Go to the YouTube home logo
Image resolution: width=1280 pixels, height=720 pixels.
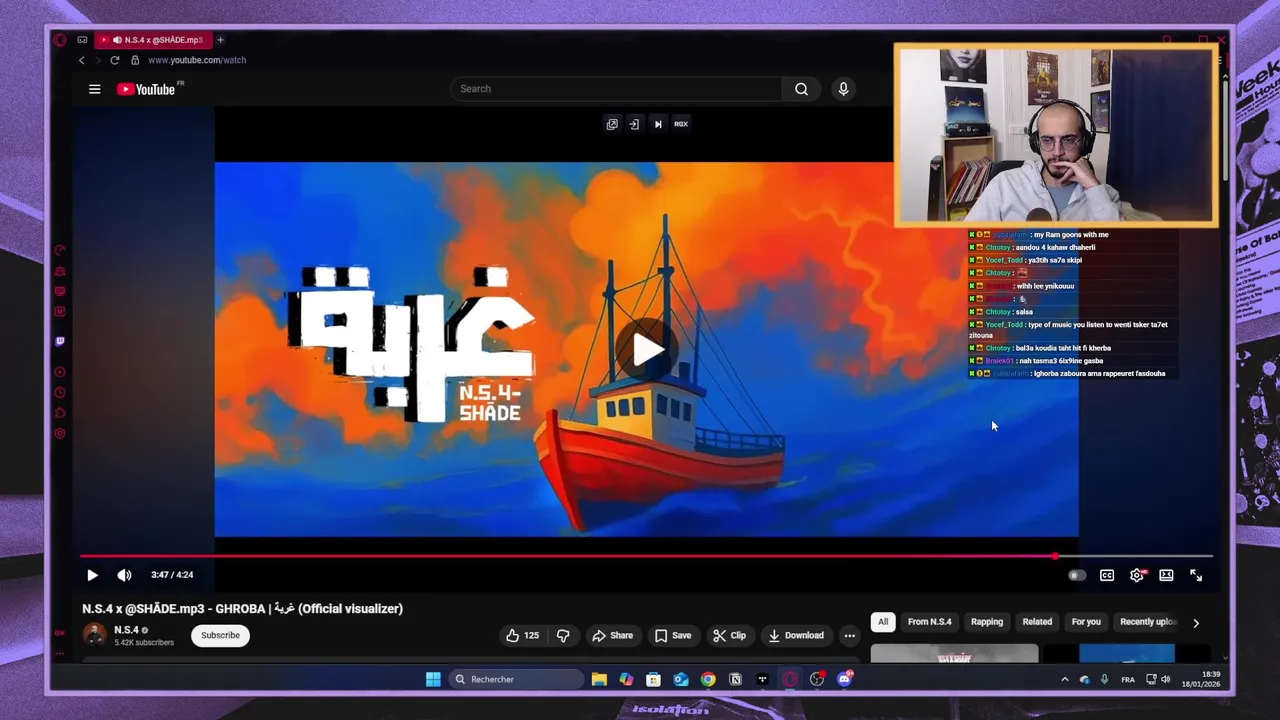coord(146,89)
